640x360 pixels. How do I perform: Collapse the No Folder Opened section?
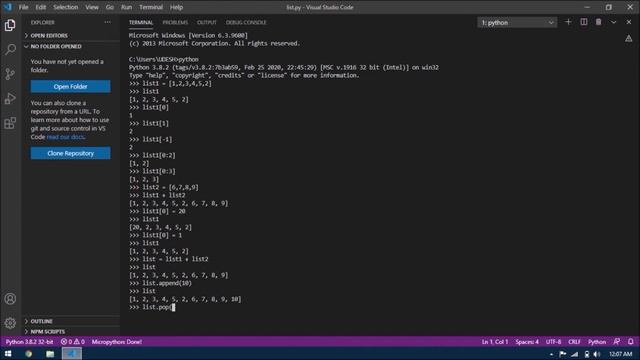click(x=71, y=47)
